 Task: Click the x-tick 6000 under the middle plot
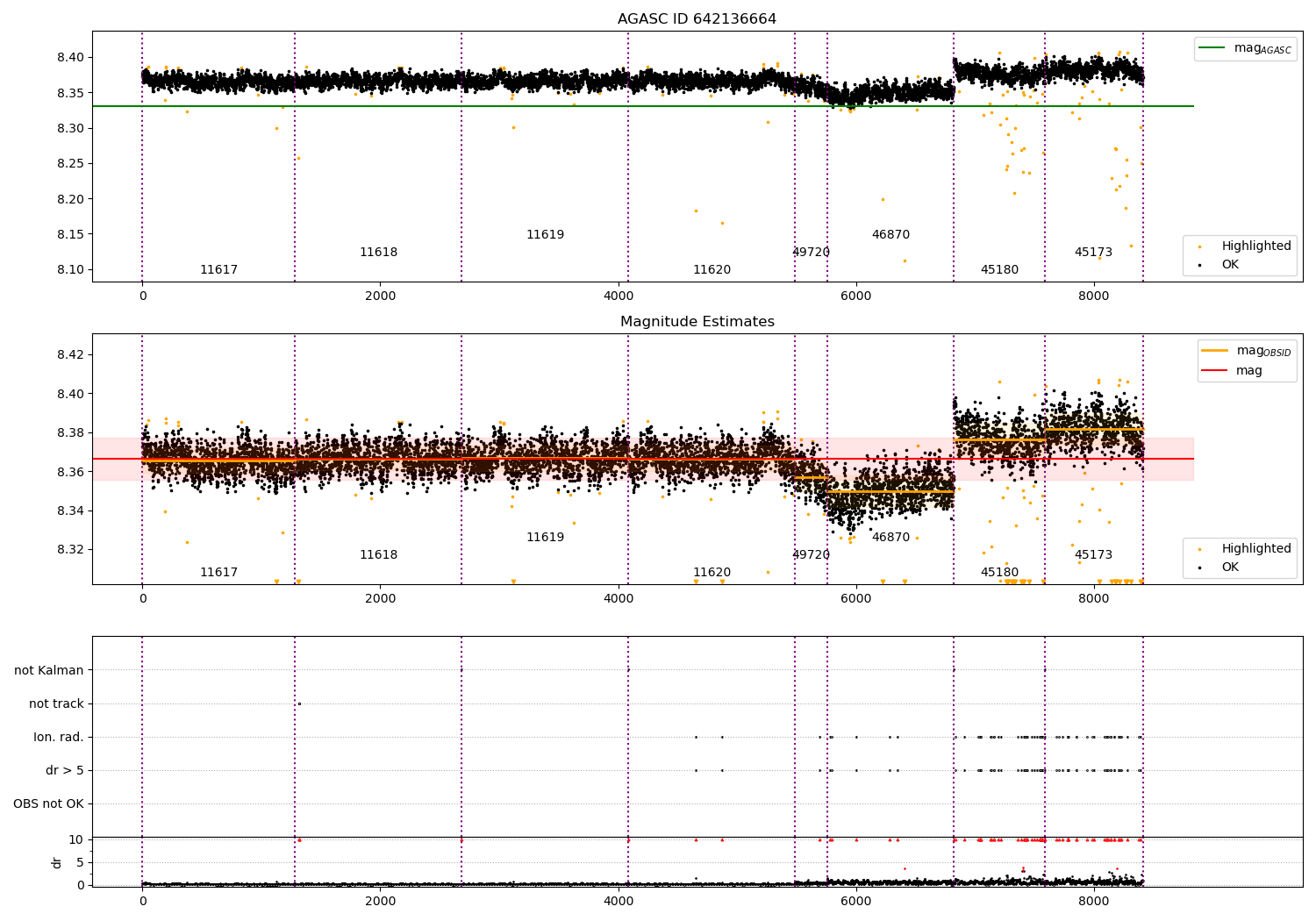coord(855,599)
